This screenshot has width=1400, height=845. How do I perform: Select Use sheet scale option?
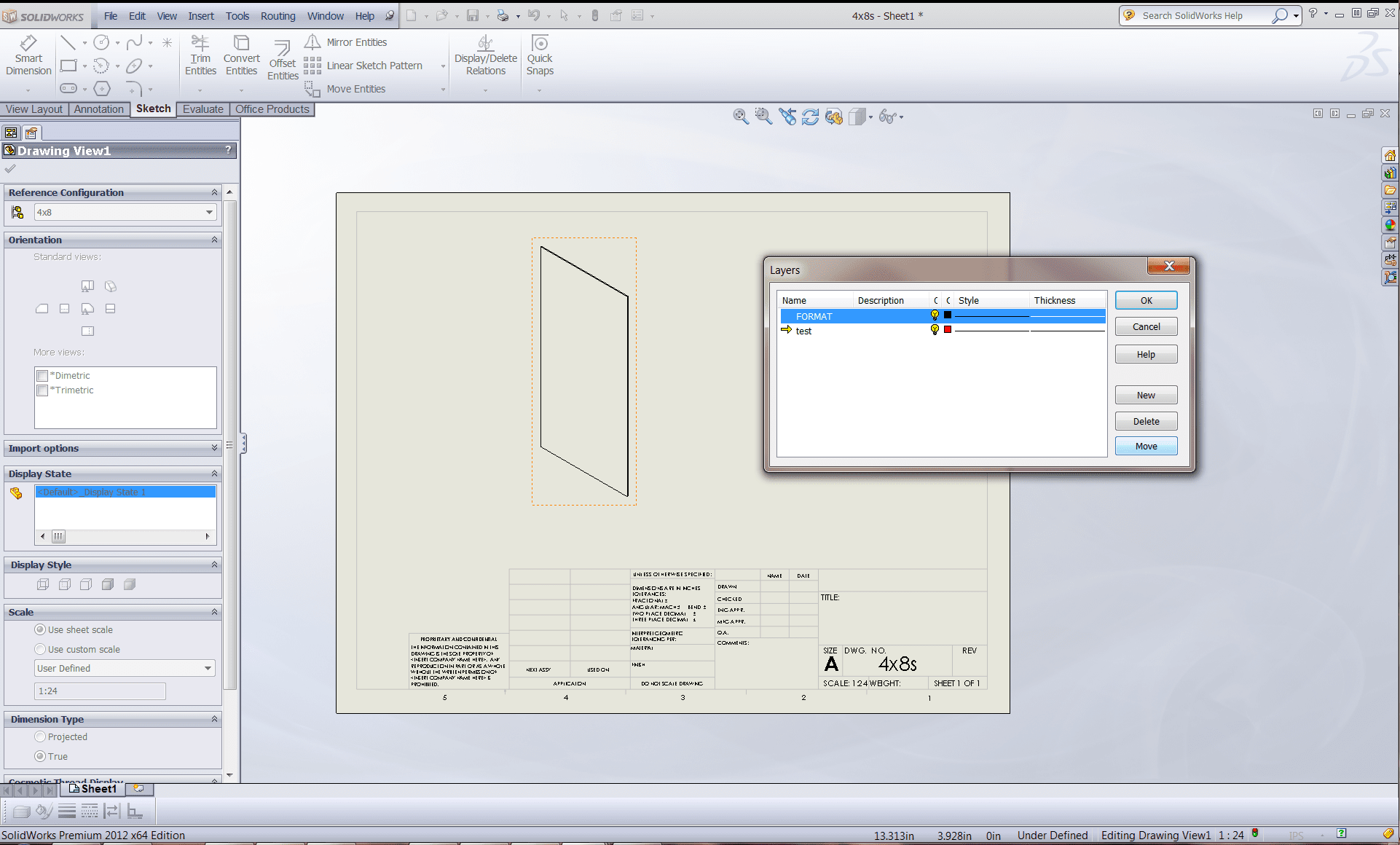[x=40, y=629]
